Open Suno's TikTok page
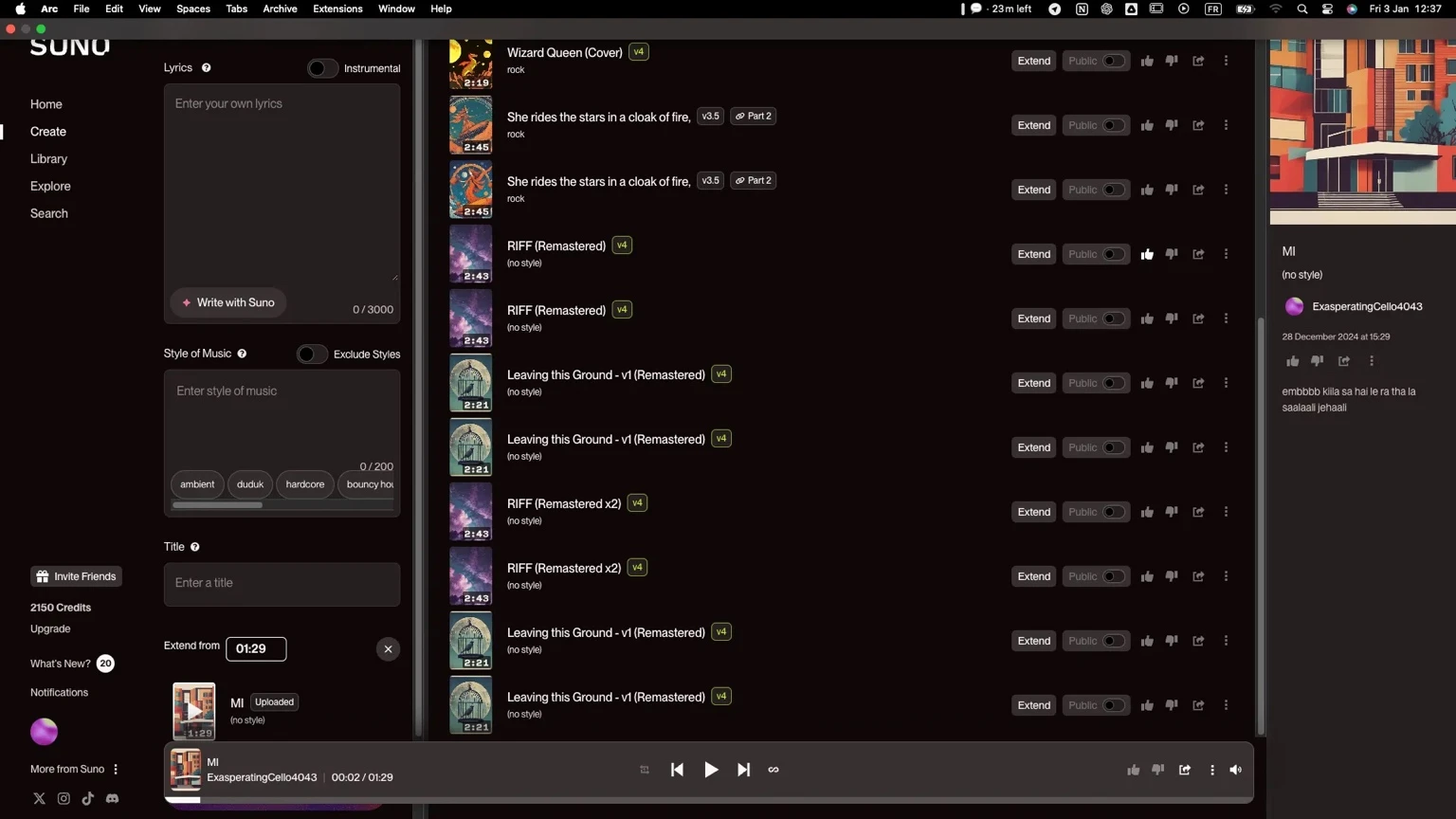 point(88,799)
